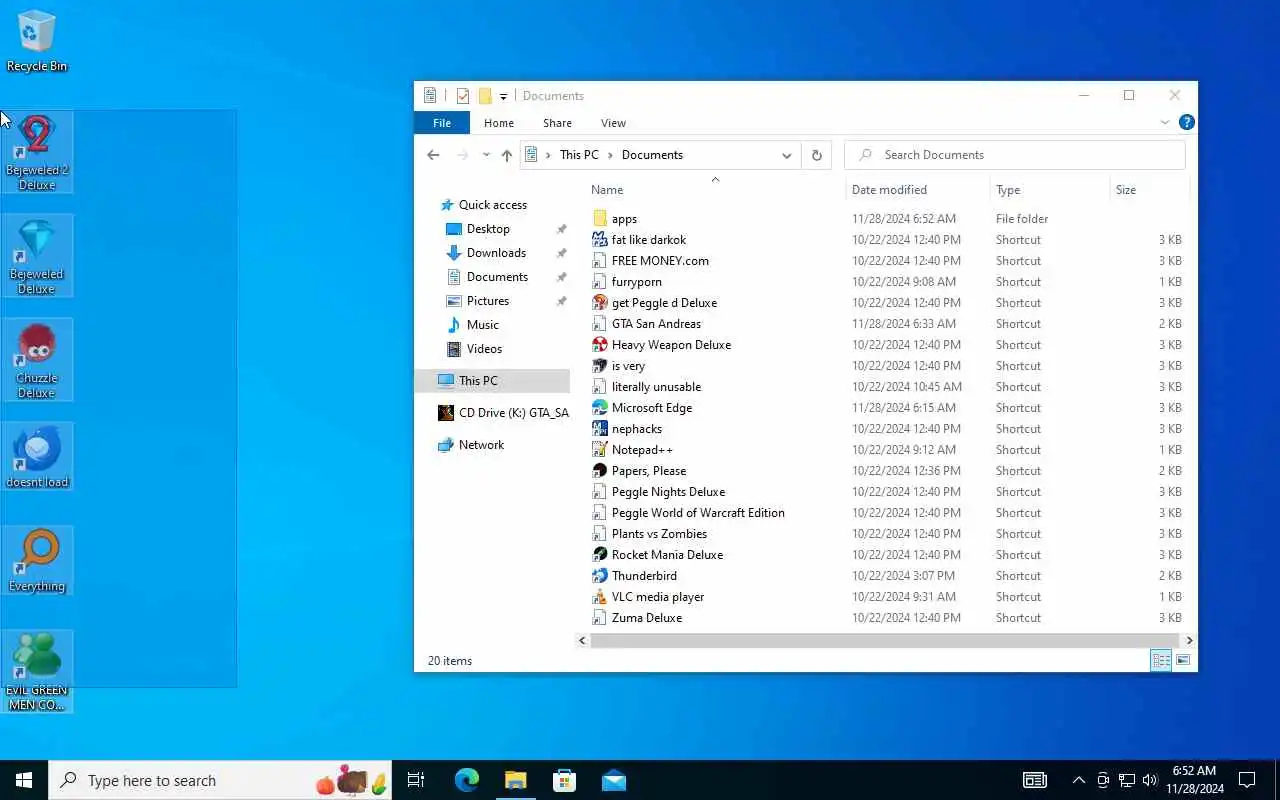This screenshot has width=1280, height=800.
Task: Click the 'is very' shortcut icon
Action: click(600, 365)
